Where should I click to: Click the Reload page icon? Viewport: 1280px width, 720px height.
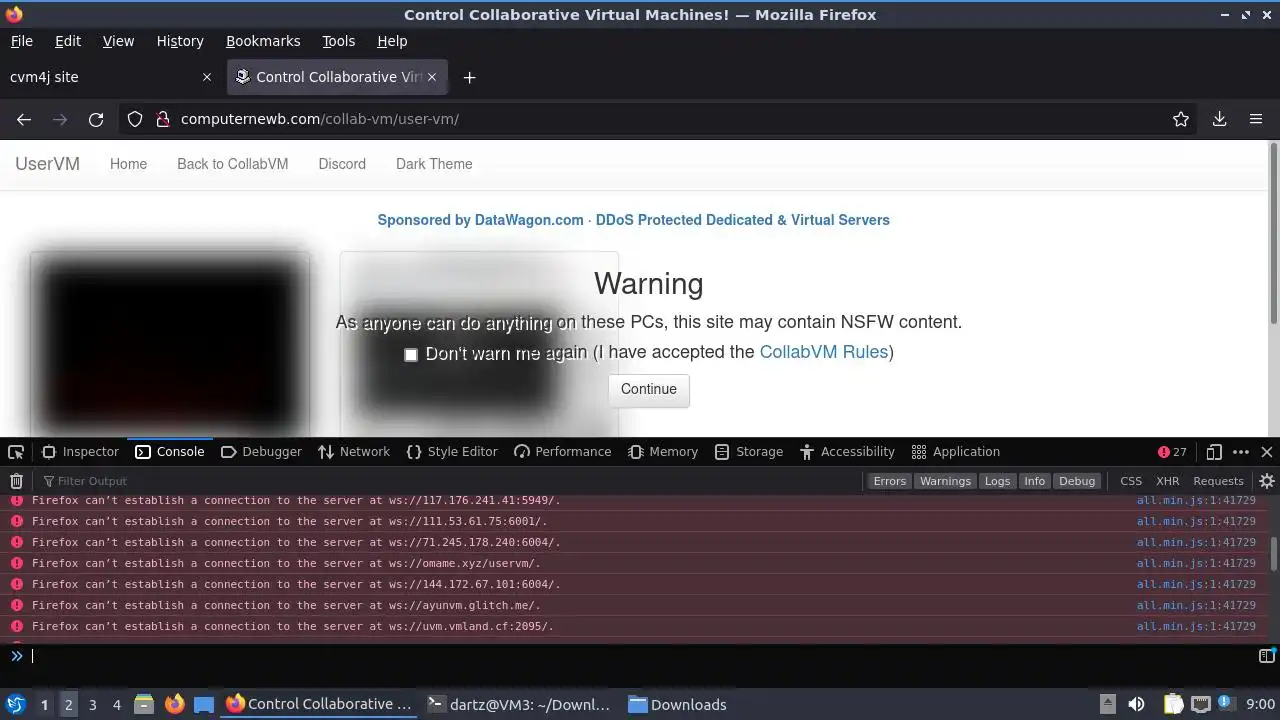pyautogui.click(x=96, y=119)
